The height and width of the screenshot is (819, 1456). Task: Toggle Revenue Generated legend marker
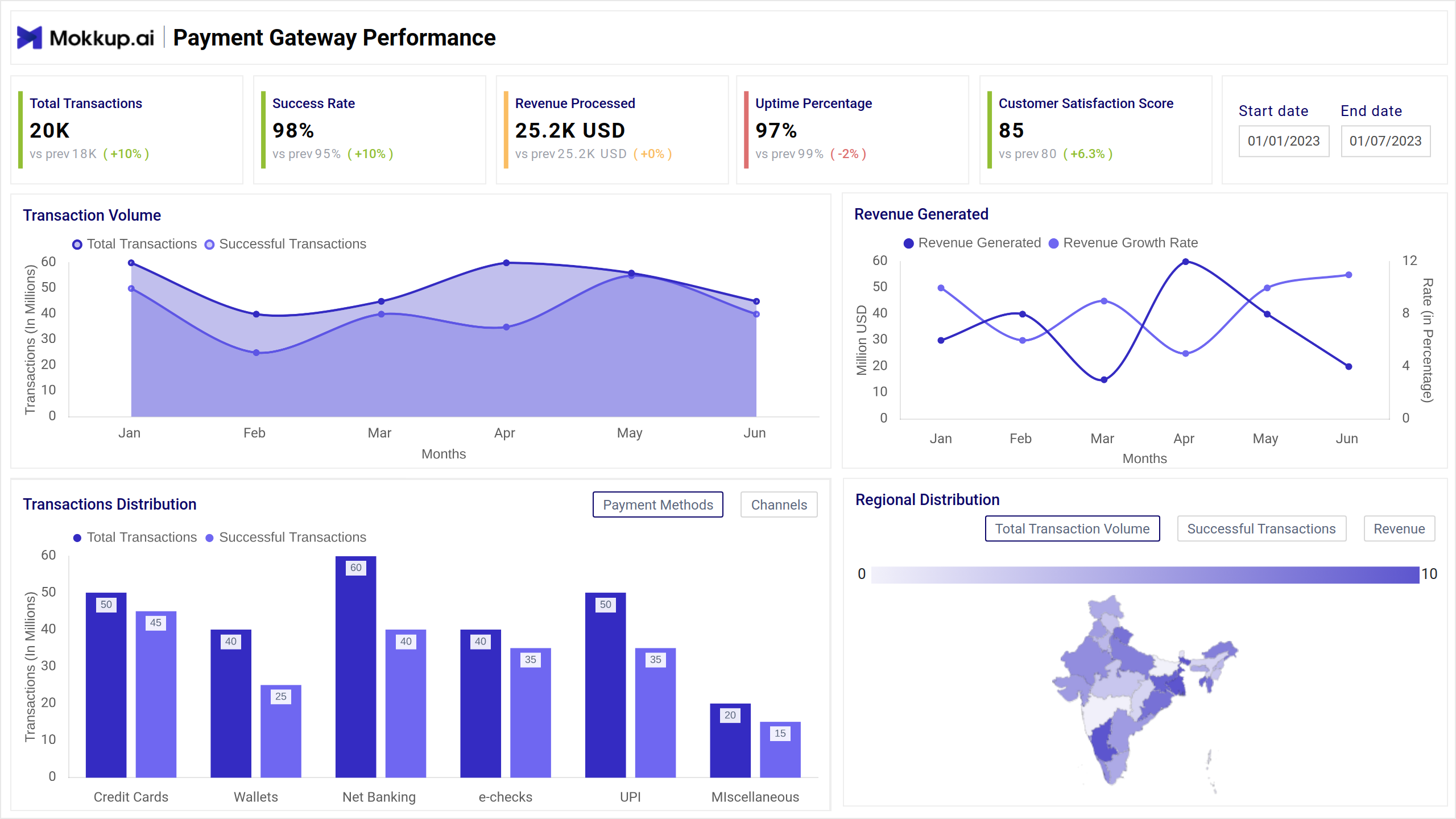[909, 243]
